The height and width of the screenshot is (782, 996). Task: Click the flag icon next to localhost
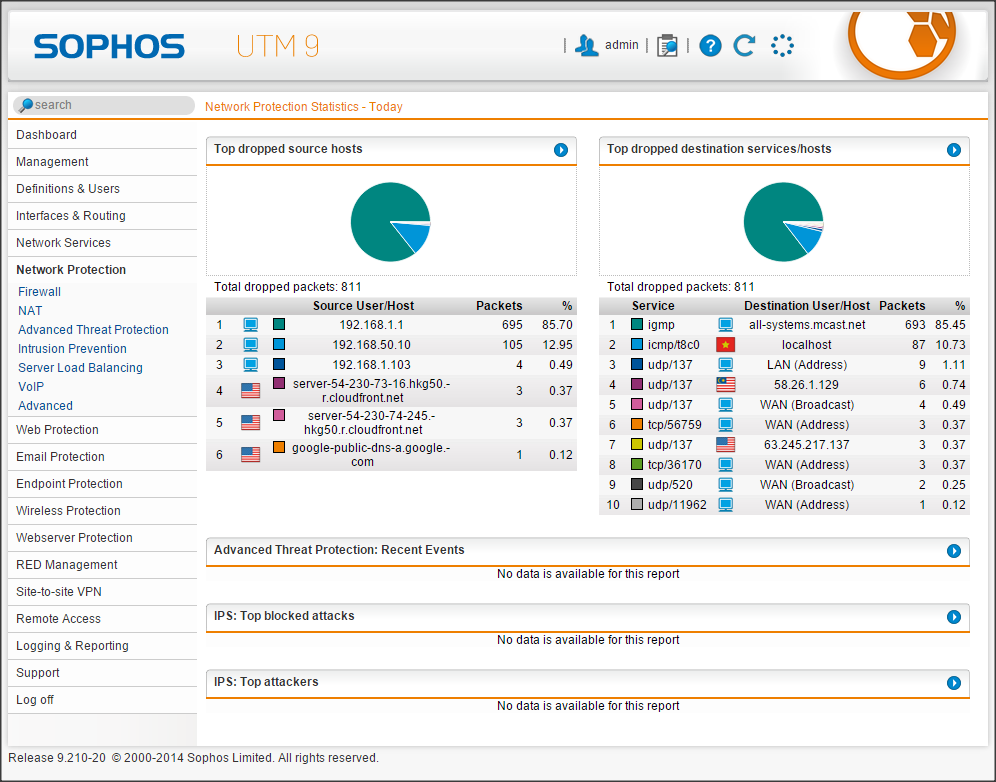(x=726, y=345)
